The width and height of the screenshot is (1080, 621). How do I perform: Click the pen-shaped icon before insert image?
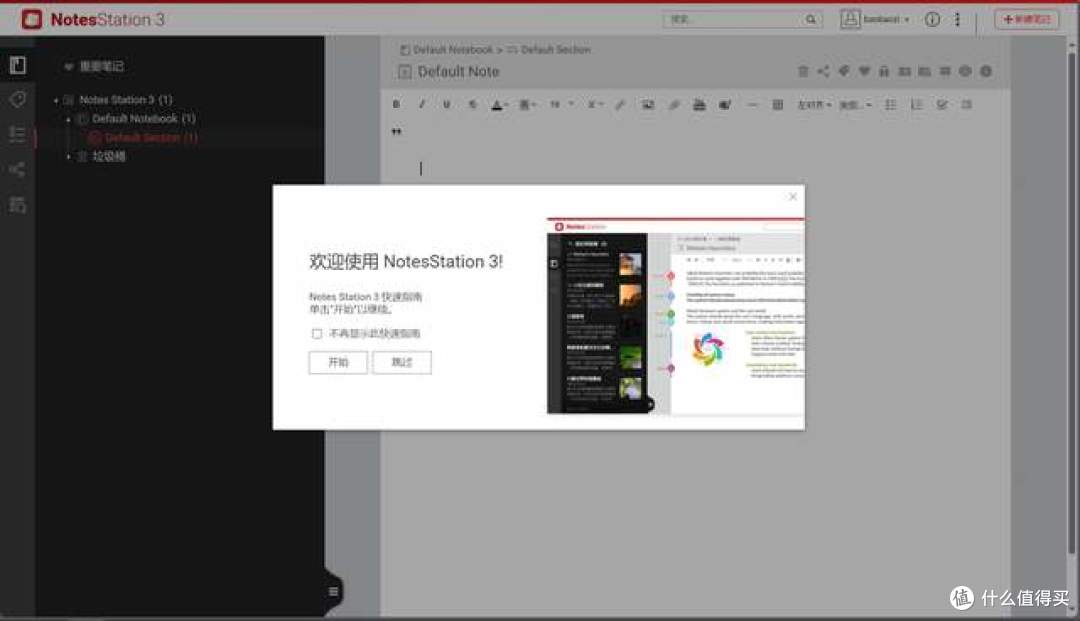click(621, 105)
